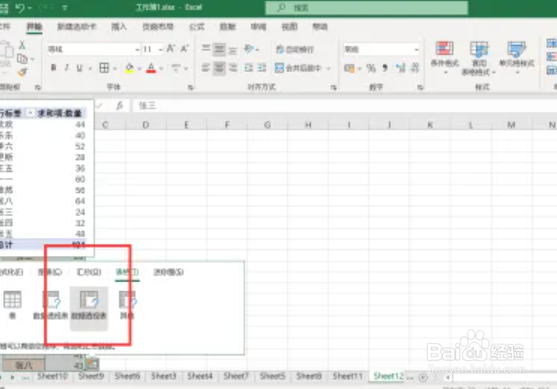Open the number format combo box
The image size is (557, 389).
(x=381, y=49)
